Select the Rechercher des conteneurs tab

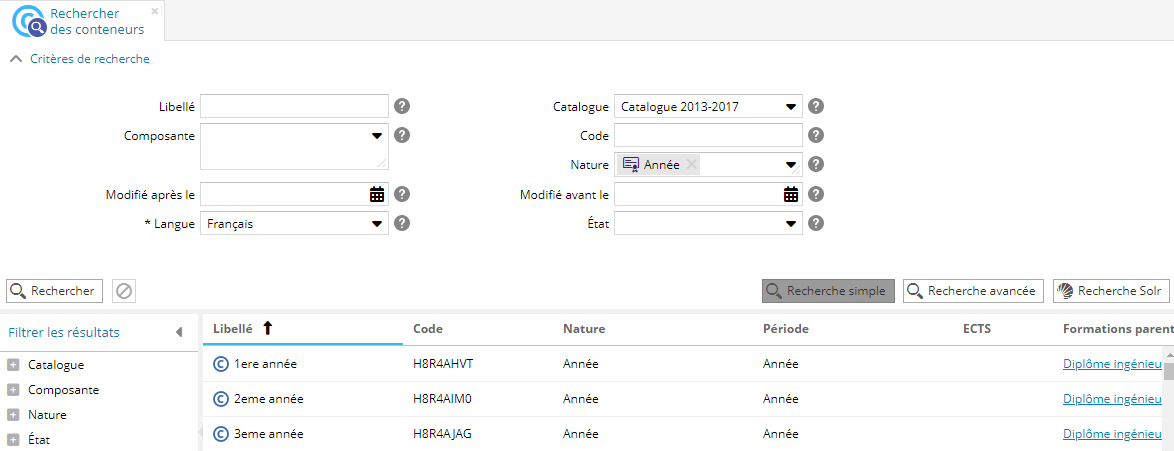pyautogui.click(x=83, y=21)
